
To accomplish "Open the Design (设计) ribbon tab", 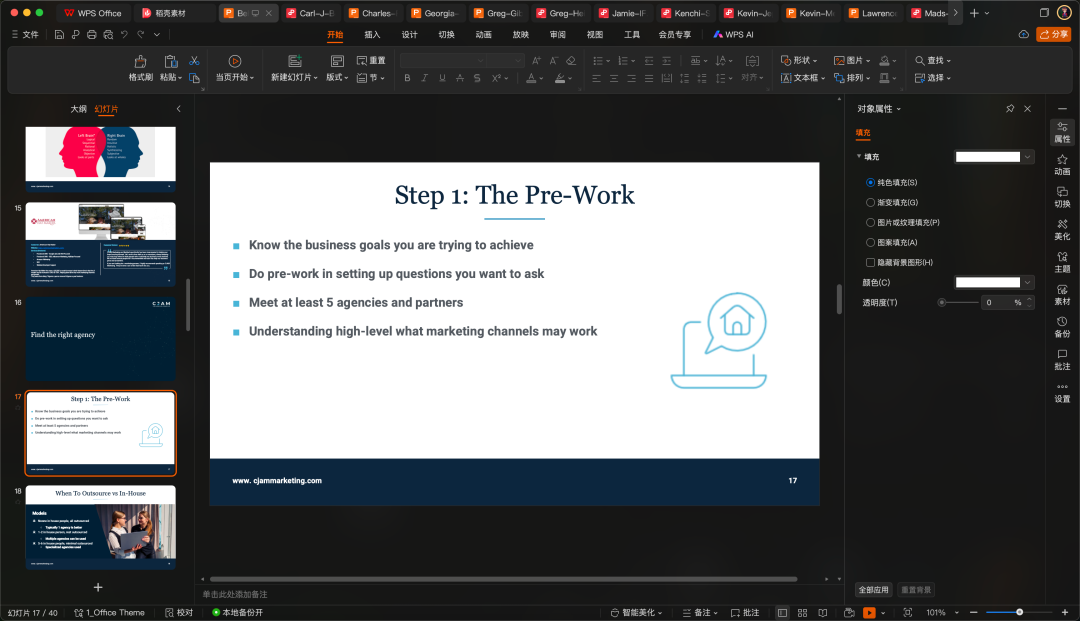I will (x=409, y=34).
